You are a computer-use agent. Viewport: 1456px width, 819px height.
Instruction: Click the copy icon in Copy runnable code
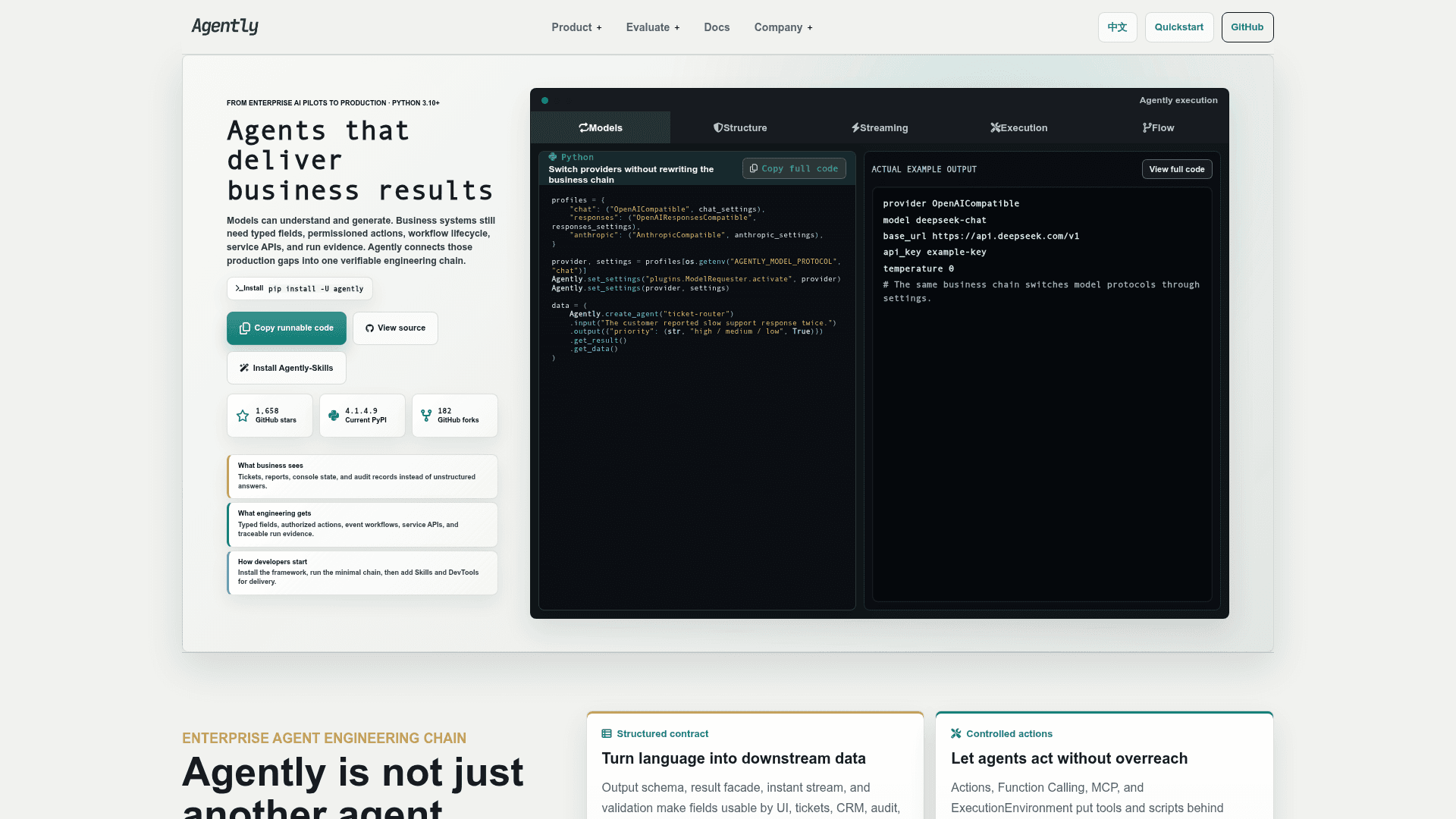pos(245,328)
